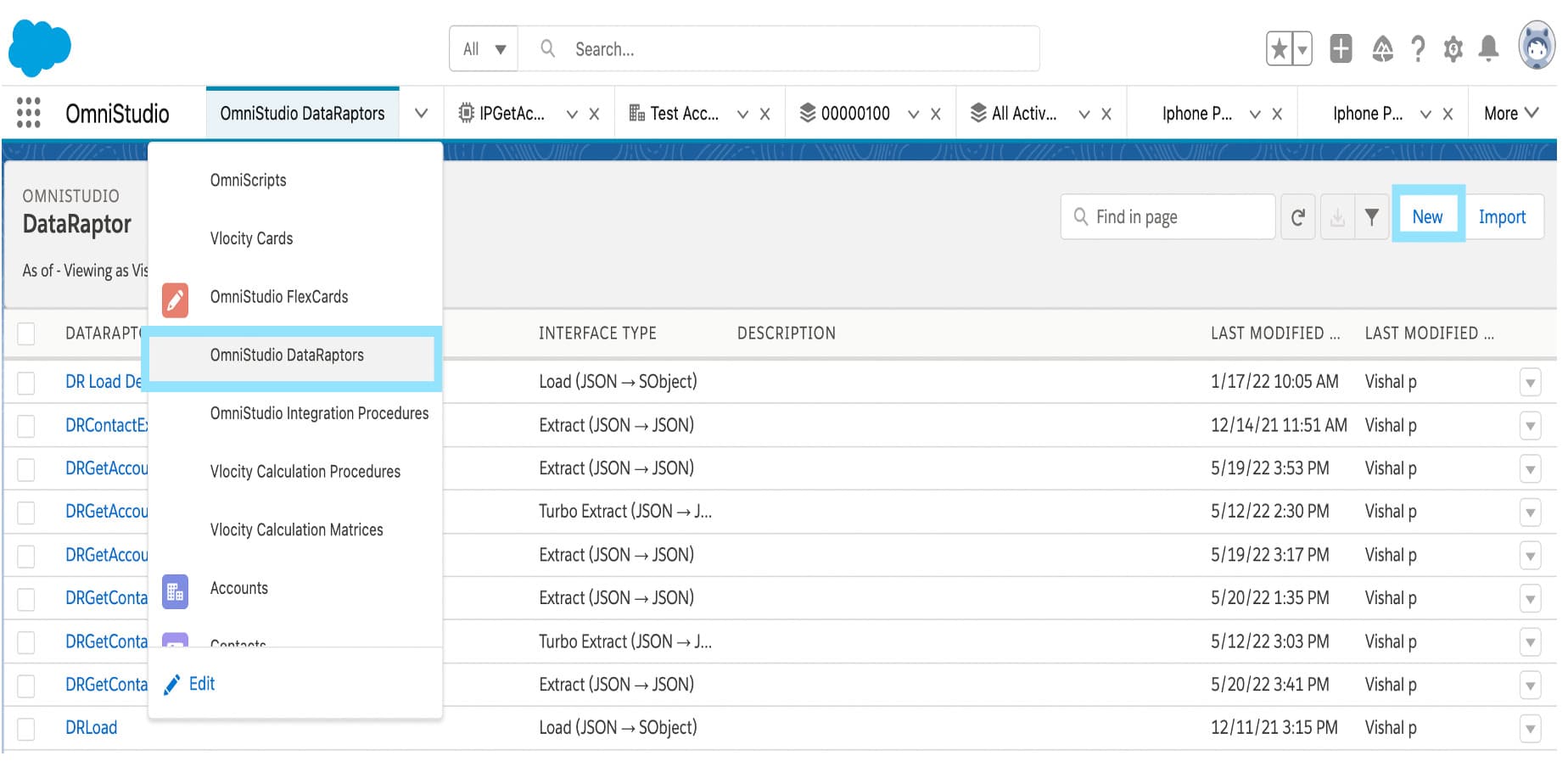1568x767 pixels.
Task: Click the New DataRaptor button
Action: click(1427, 217)
